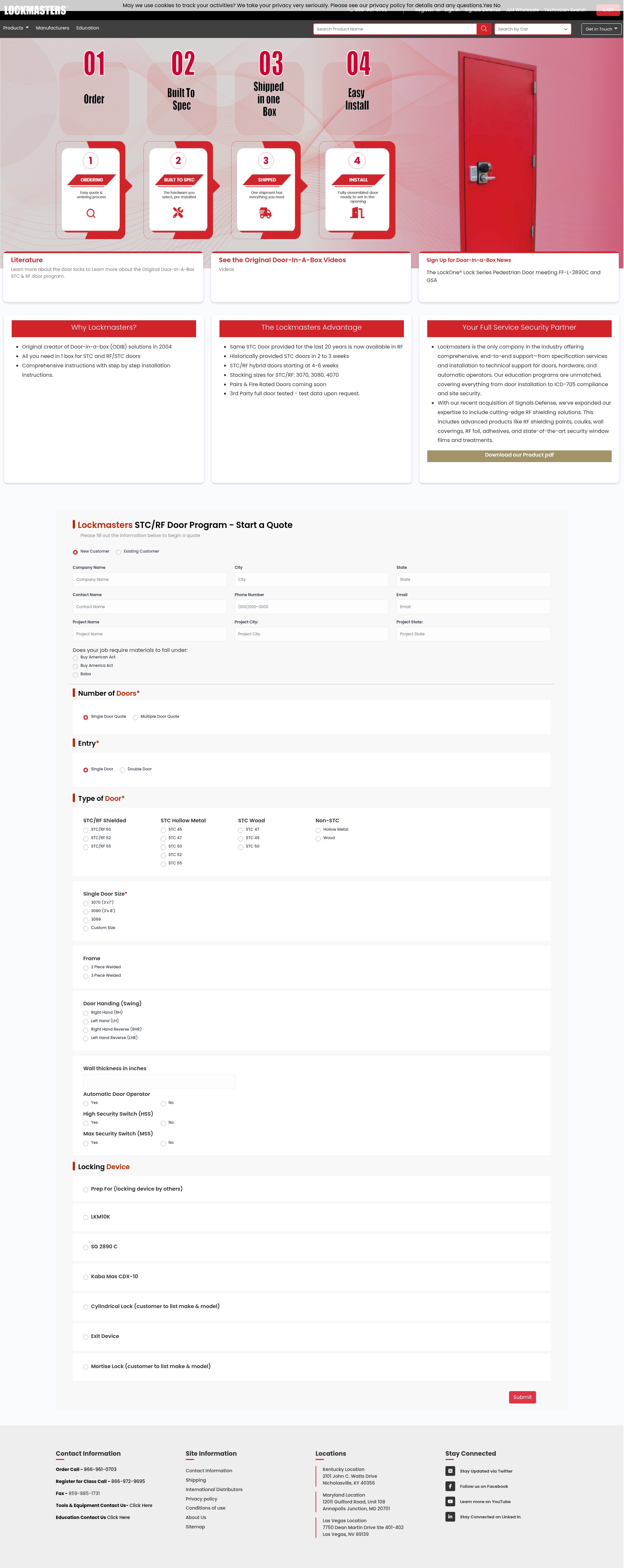Select Wood under Non-STC
The width and height of the screenshot is (624, 1568).
(x=318, y=839)
